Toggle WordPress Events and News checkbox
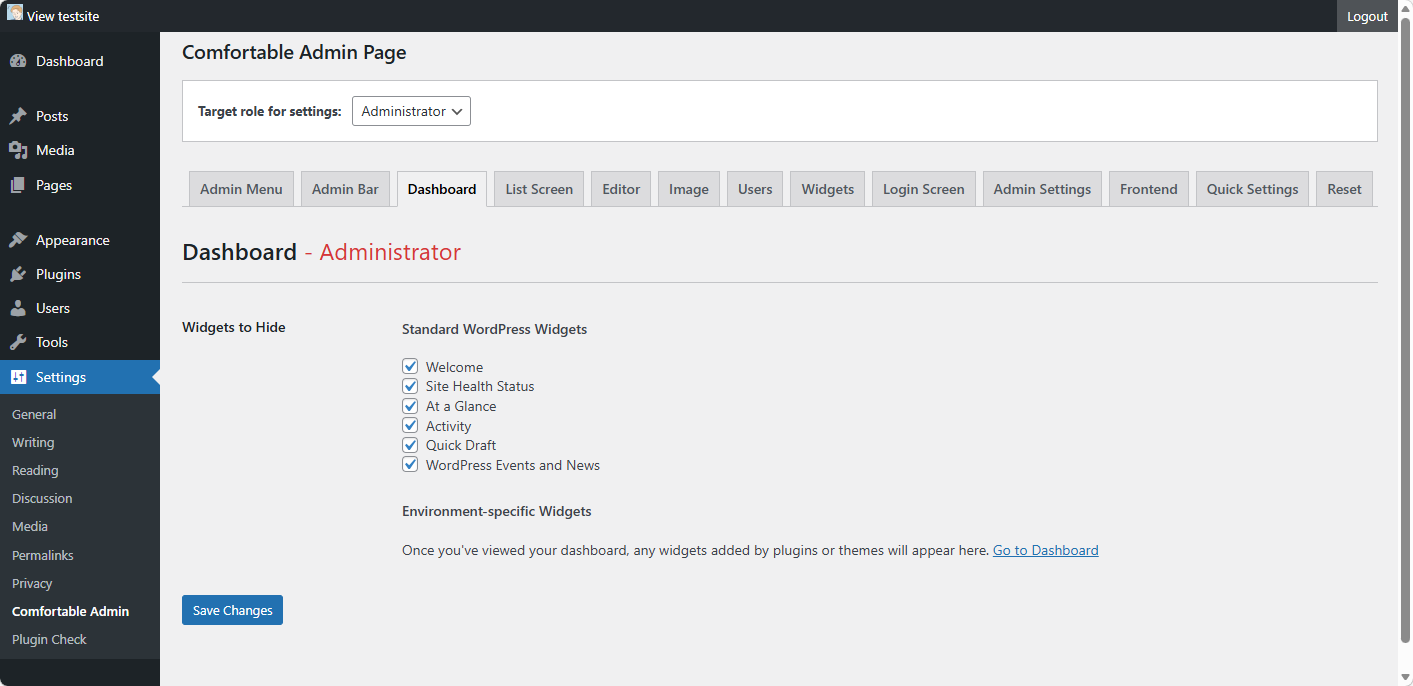The width and height of the screenshot is (1413, 686). [410, 465]
